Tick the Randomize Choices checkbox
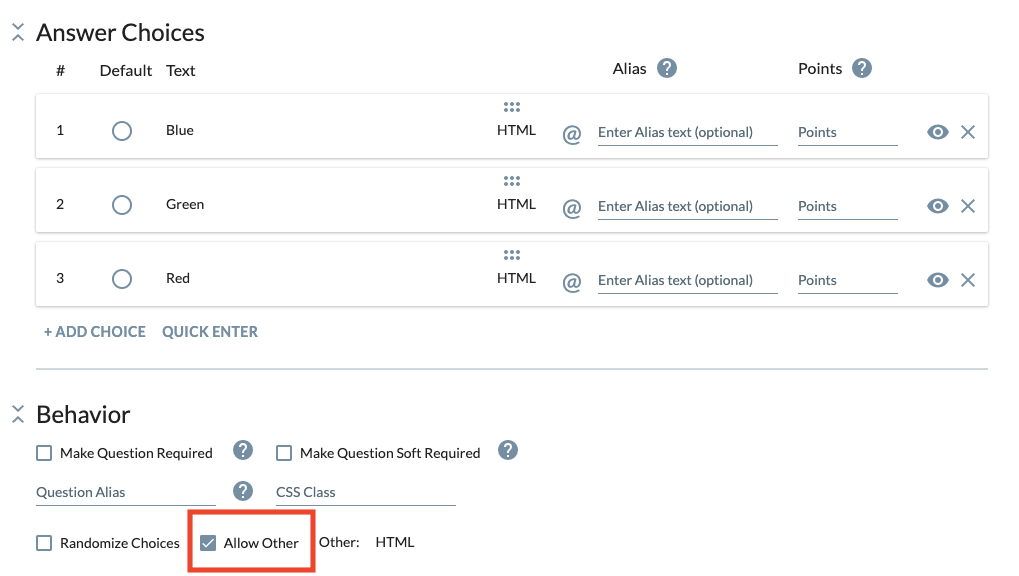The width and height of the screenshot is (1019, 576). 44,543
